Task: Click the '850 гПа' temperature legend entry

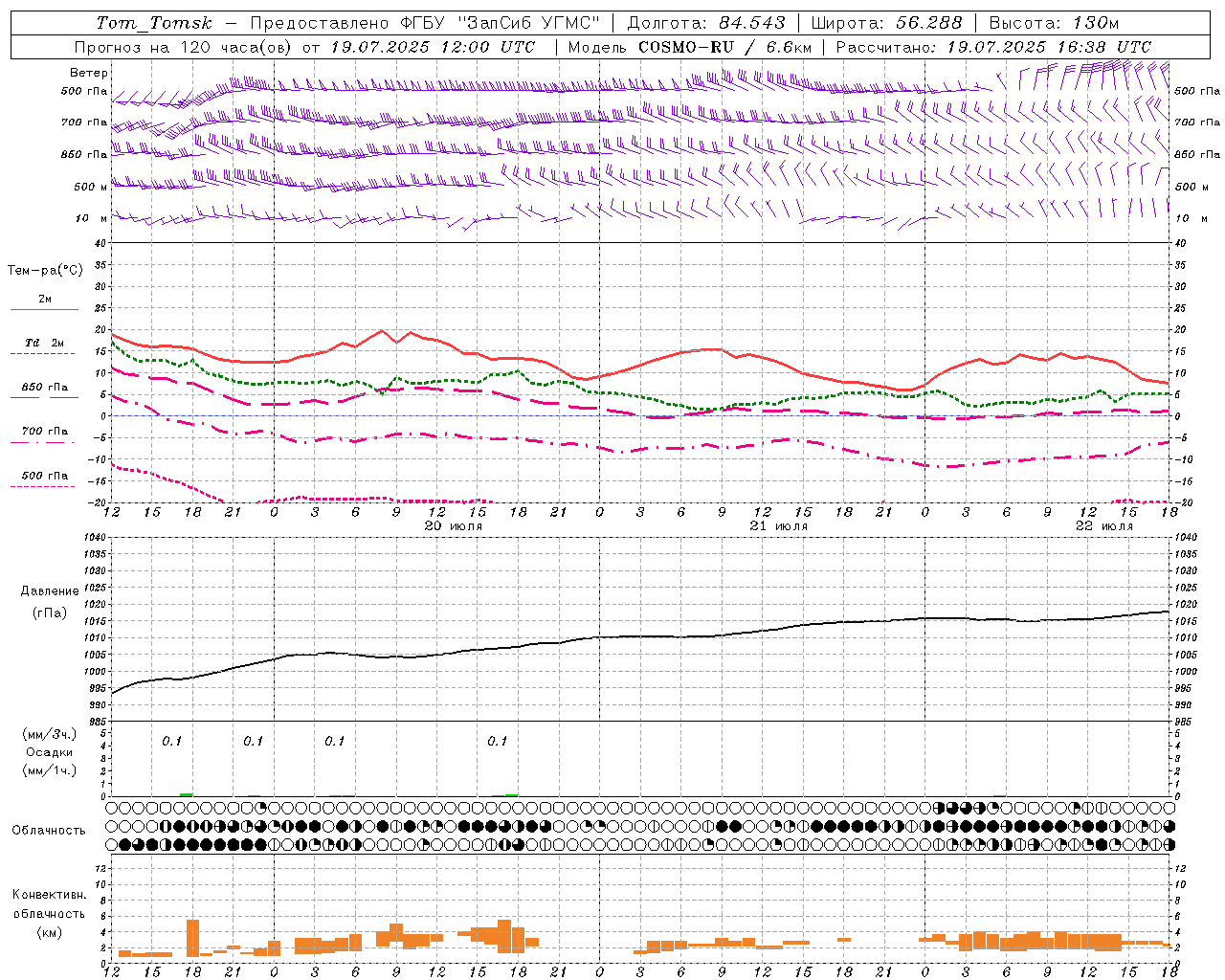Action: pos(45,388)
